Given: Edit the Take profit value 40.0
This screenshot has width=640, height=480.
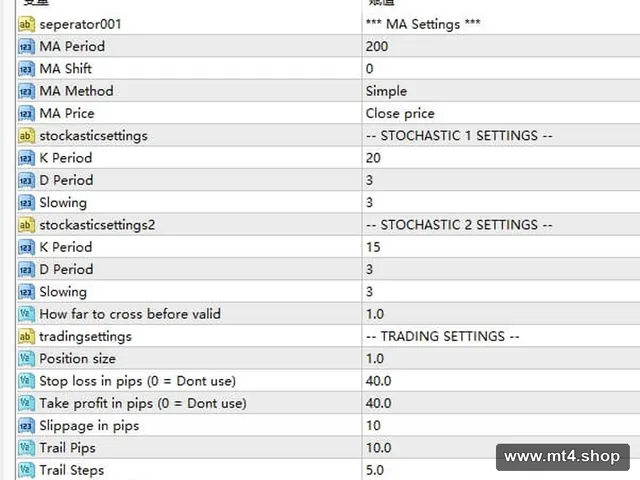Looking at the screenshot, I should click(501, 404).
